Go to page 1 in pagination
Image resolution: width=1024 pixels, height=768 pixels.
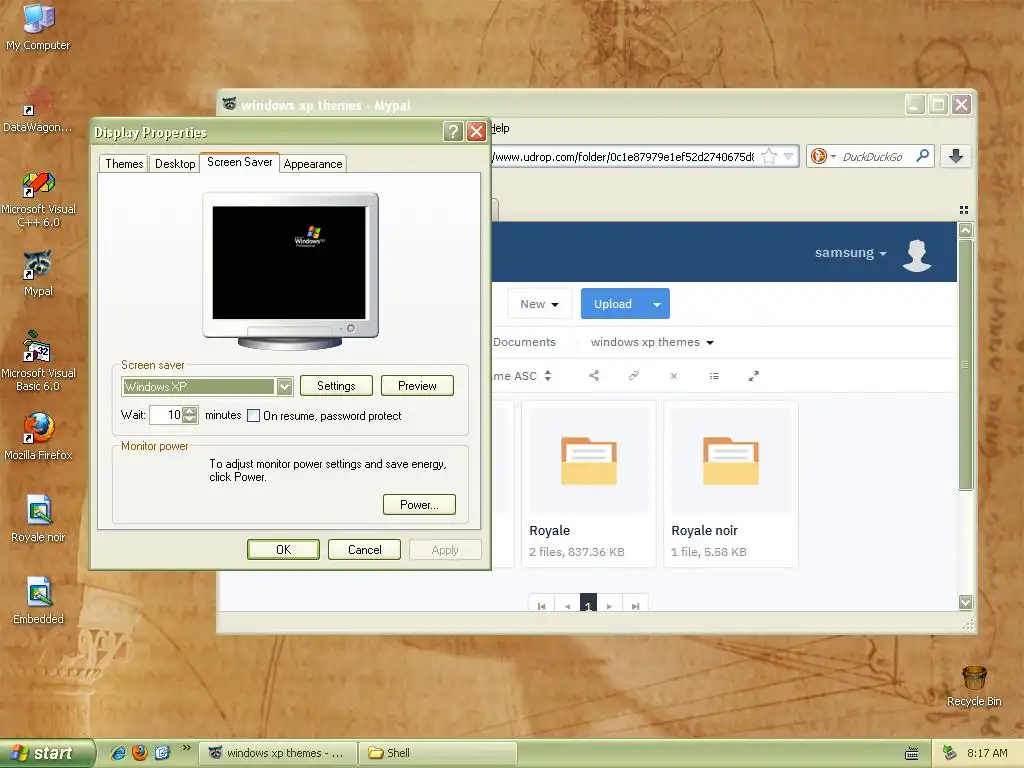click(x=588, y=603)
